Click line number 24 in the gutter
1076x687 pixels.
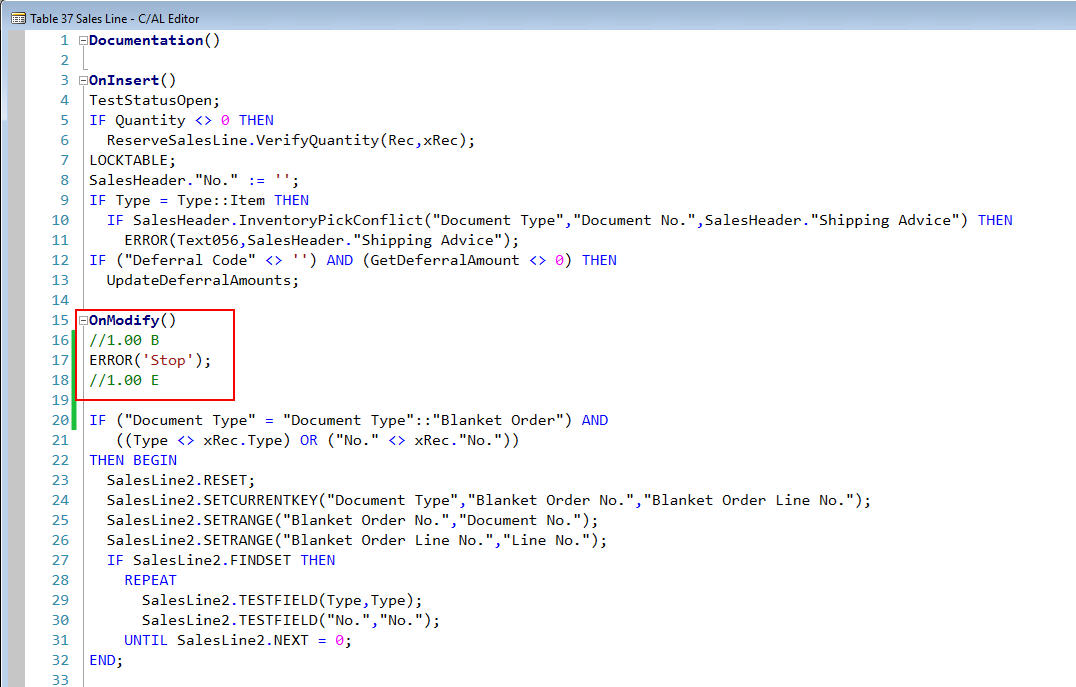[x=60, y=500]
